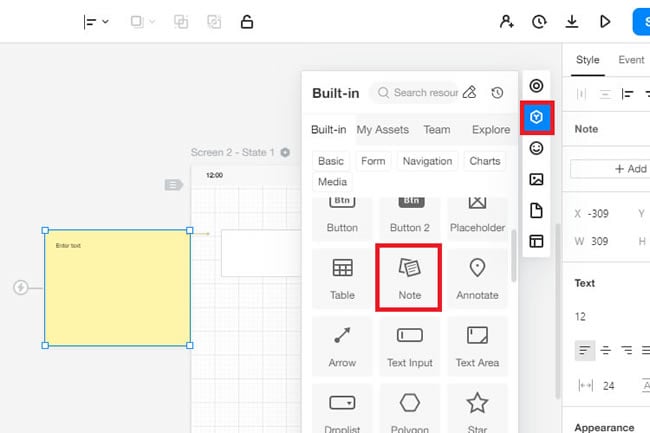Choose the Polygon component
Screen dimensions: 650x433
pos(410,409)
